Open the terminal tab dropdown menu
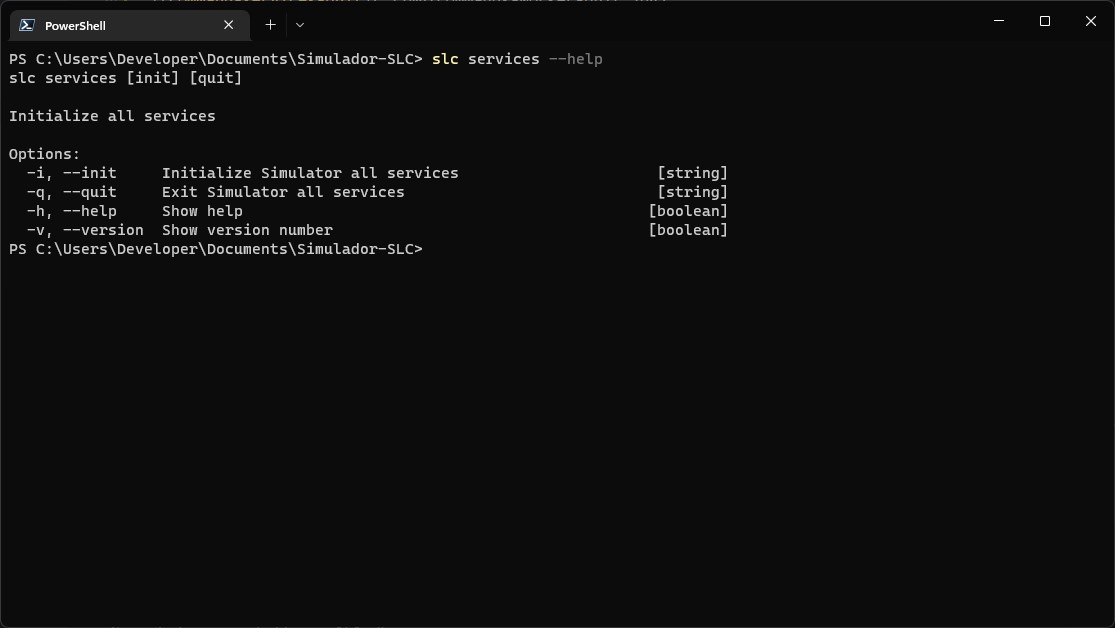The image size is (1115, 628). point(298,25)
